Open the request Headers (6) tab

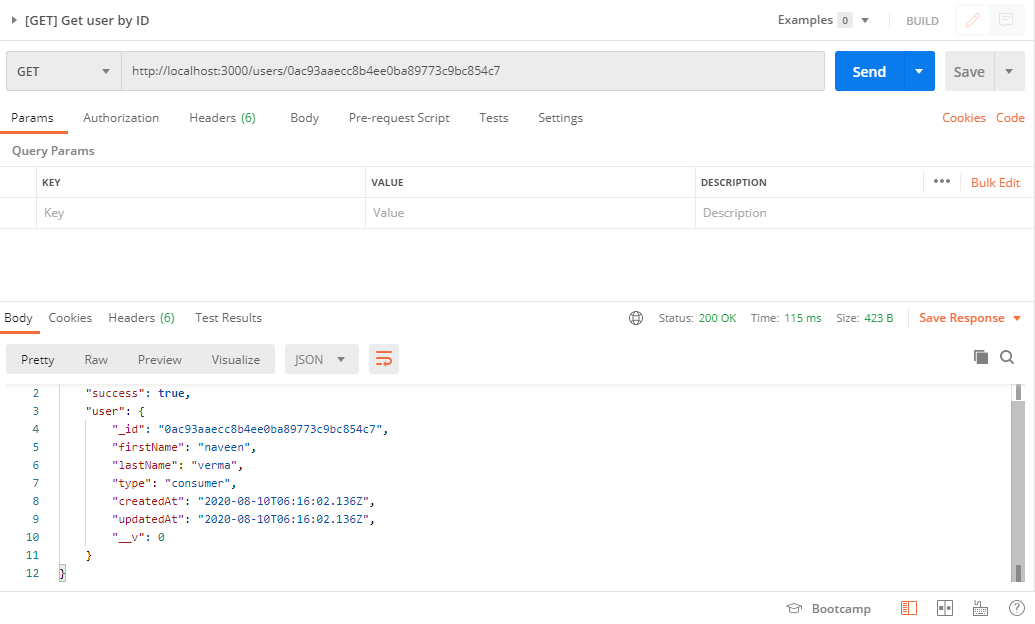(222, 118)
